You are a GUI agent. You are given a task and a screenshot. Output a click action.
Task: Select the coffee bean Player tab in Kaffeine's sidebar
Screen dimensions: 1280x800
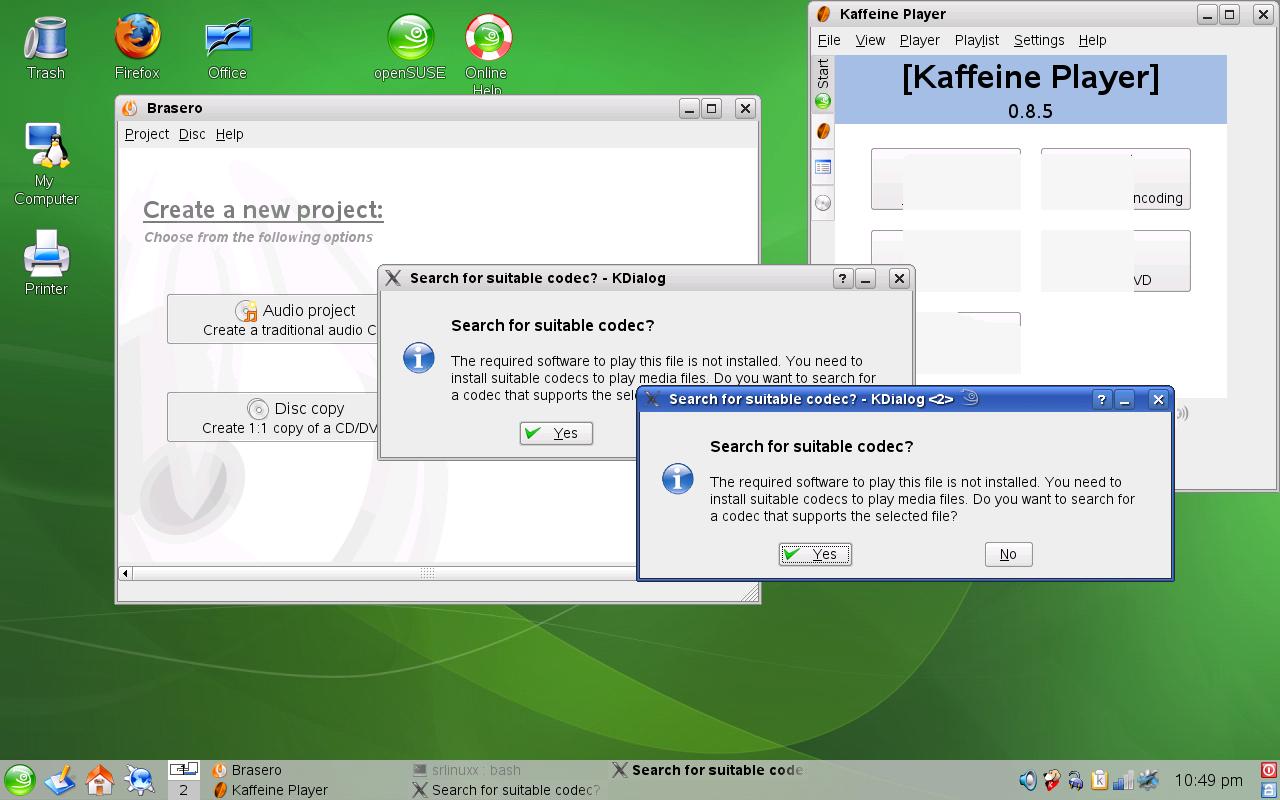coord(823,131)
